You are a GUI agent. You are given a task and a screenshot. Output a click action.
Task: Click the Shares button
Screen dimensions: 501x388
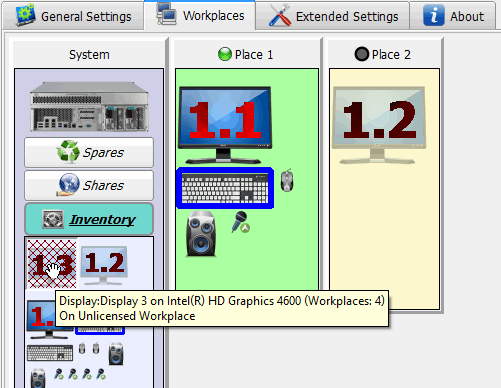89,185
